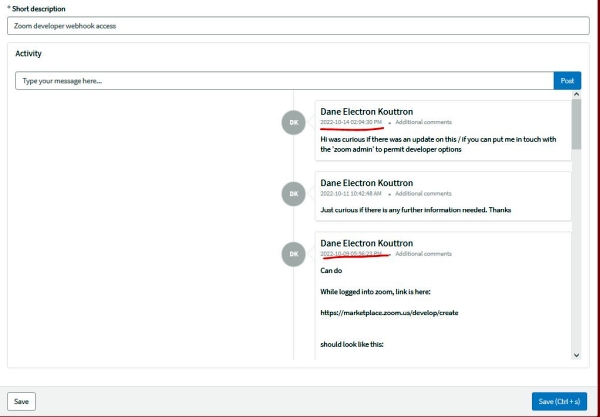Screen dimensions: 600x417
Task: Post the activity message
Action: click(x=567, y=81)
